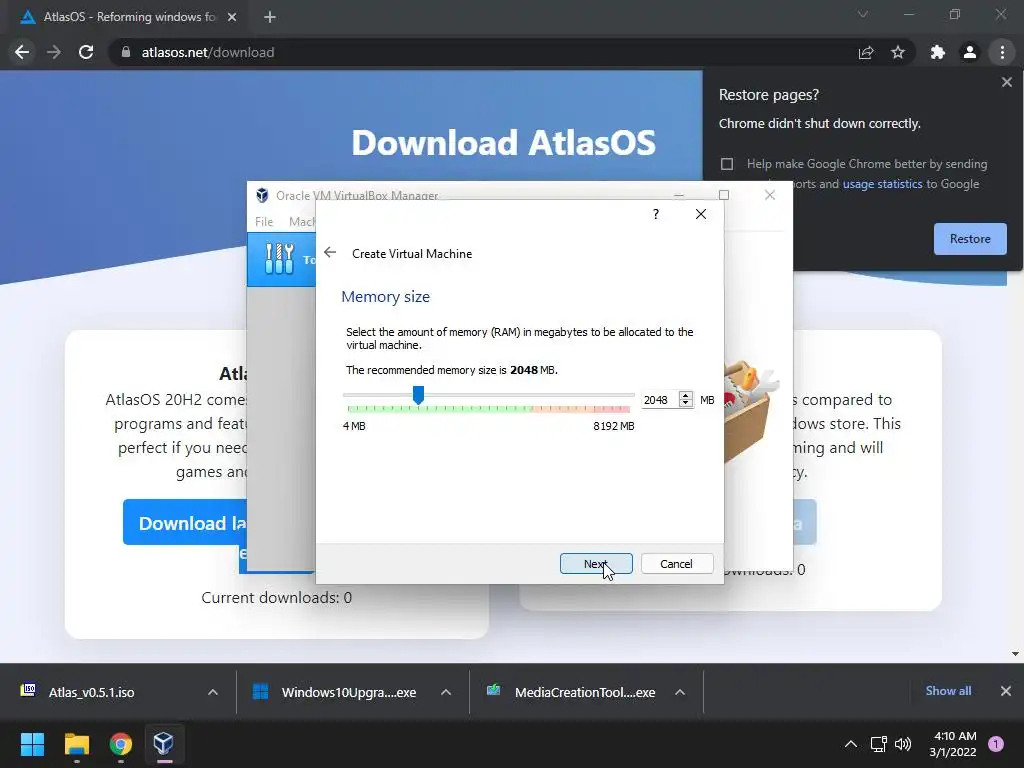Expand Atlas_v0.5.1.iso download options
1024x768 pixels.
213,692
